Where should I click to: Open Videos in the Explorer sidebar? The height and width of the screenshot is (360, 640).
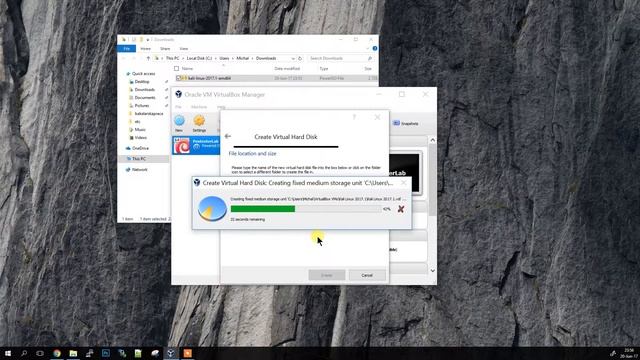point(140,138)
